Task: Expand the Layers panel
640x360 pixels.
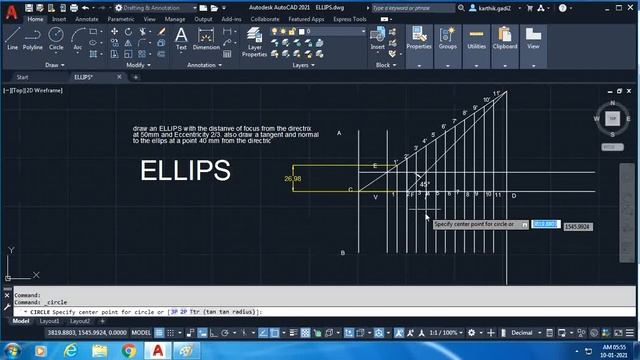Action: click(x=303, y=65)
